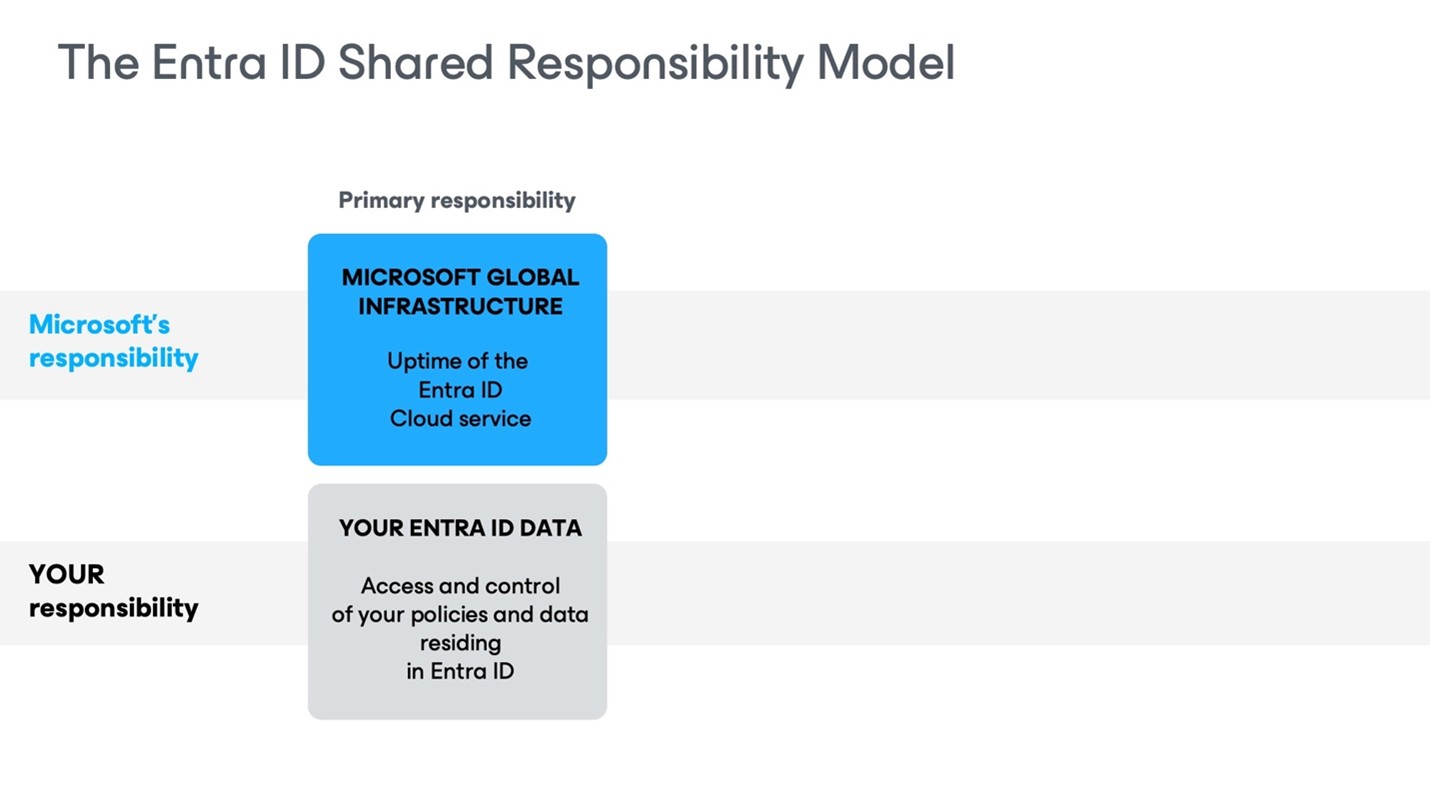The width and height of the screenshot is (1430, 804).
Task: Click the slide title 'The Entra ID Shared Responsibility Model'
Action: (x=506, y=63)
